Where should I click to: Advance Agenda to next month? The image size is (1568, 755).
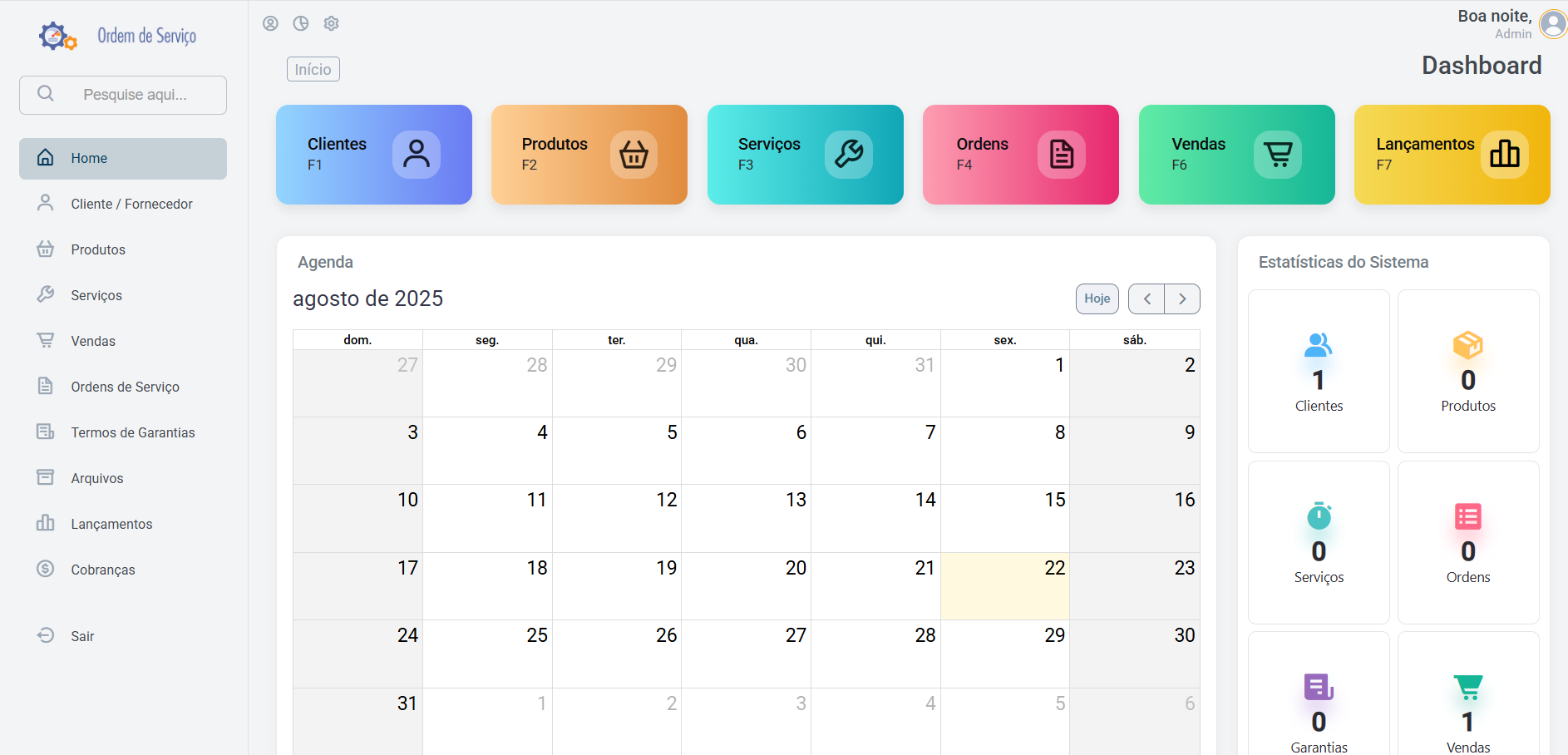coord(1182,299)
